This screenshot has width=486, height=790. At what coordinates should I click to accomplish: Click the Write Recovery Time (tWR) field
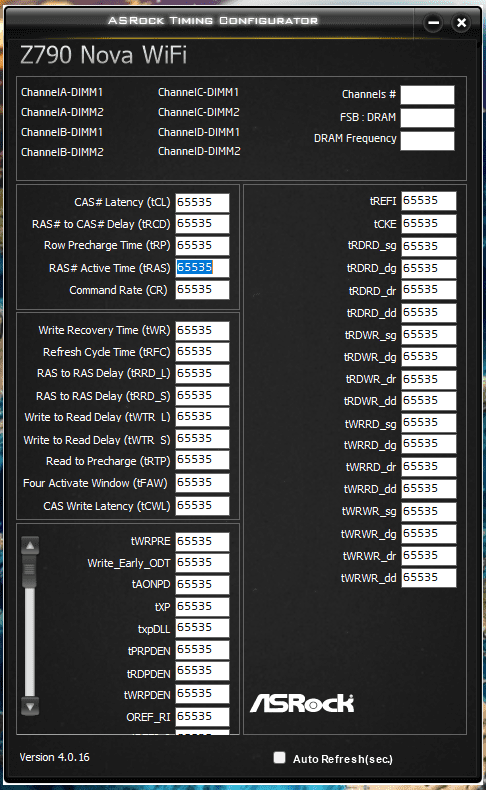[202, 331]
